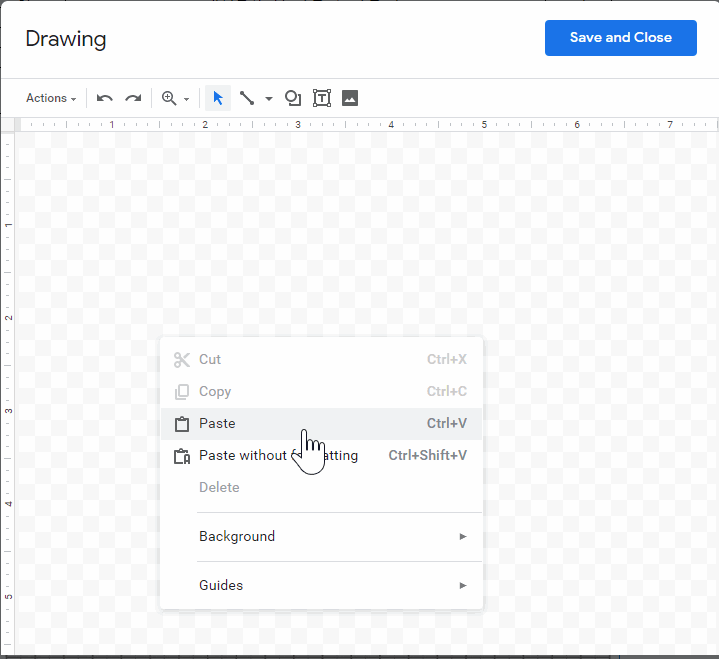The width and height of the screenshot is (719, 659).
Task: Open the Shape tool
Action: 293,98
